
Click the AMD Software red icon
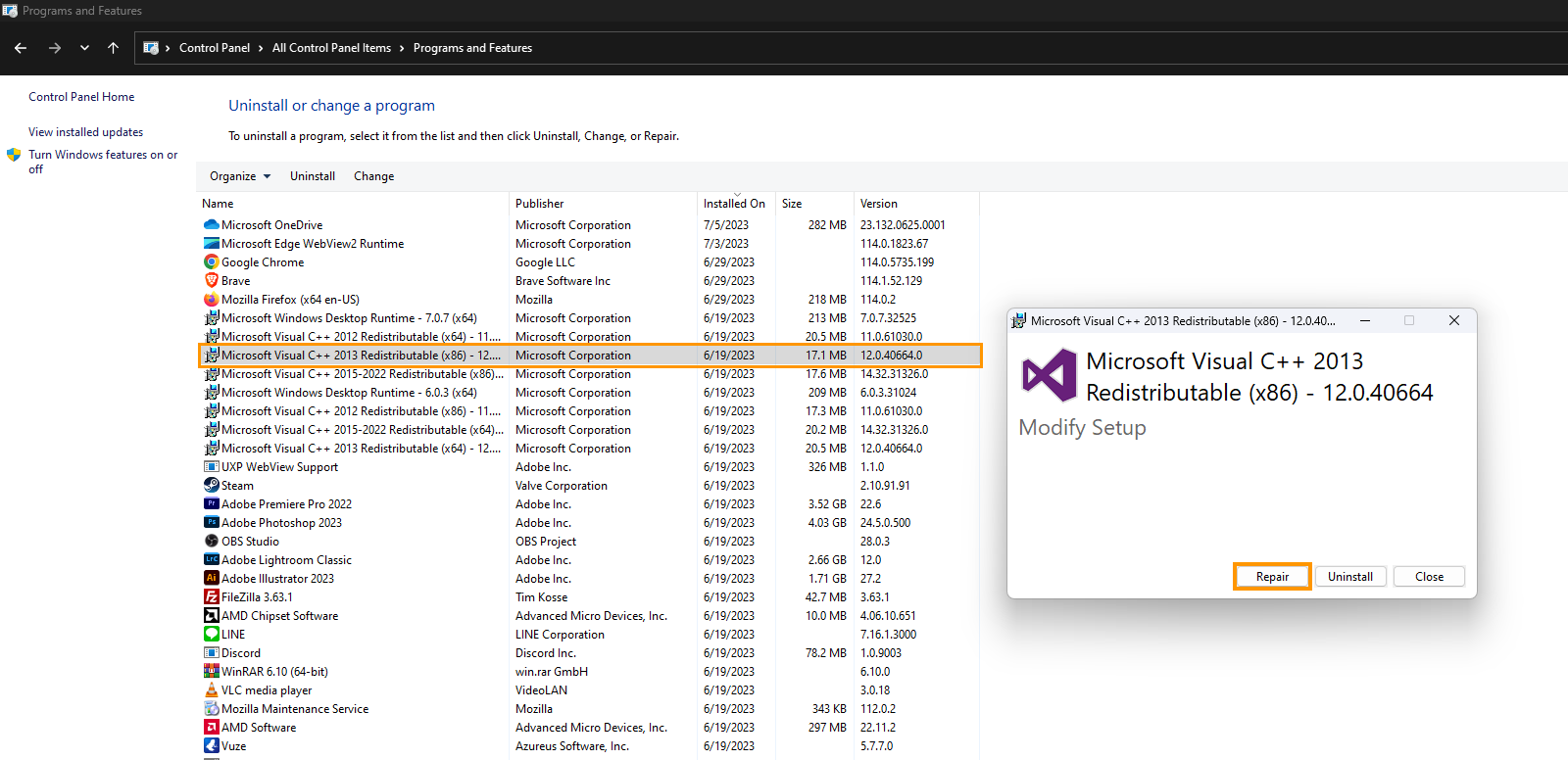pos(211,727)
